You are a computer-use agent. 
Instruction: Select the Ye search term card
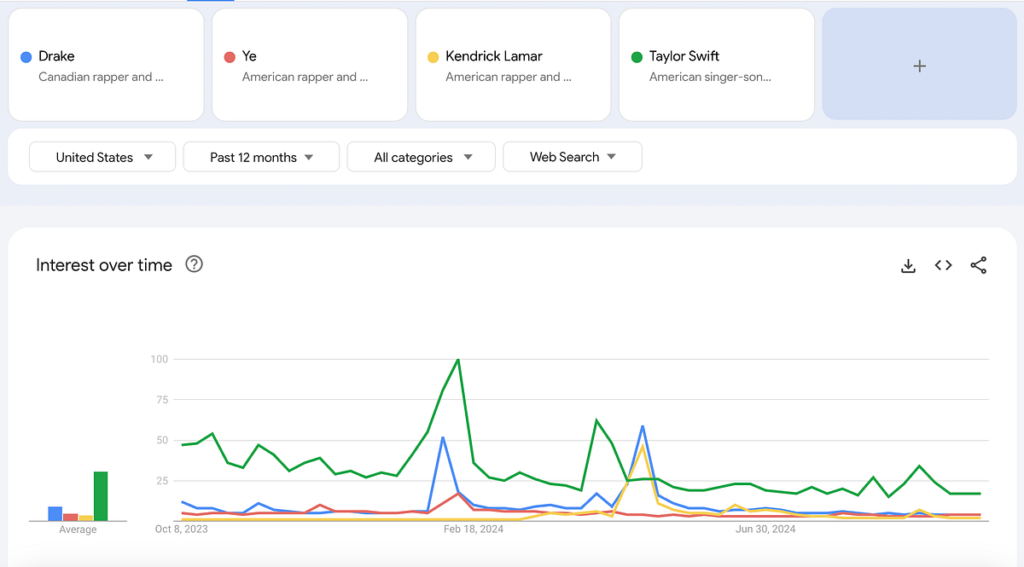(x=309, y=65)
